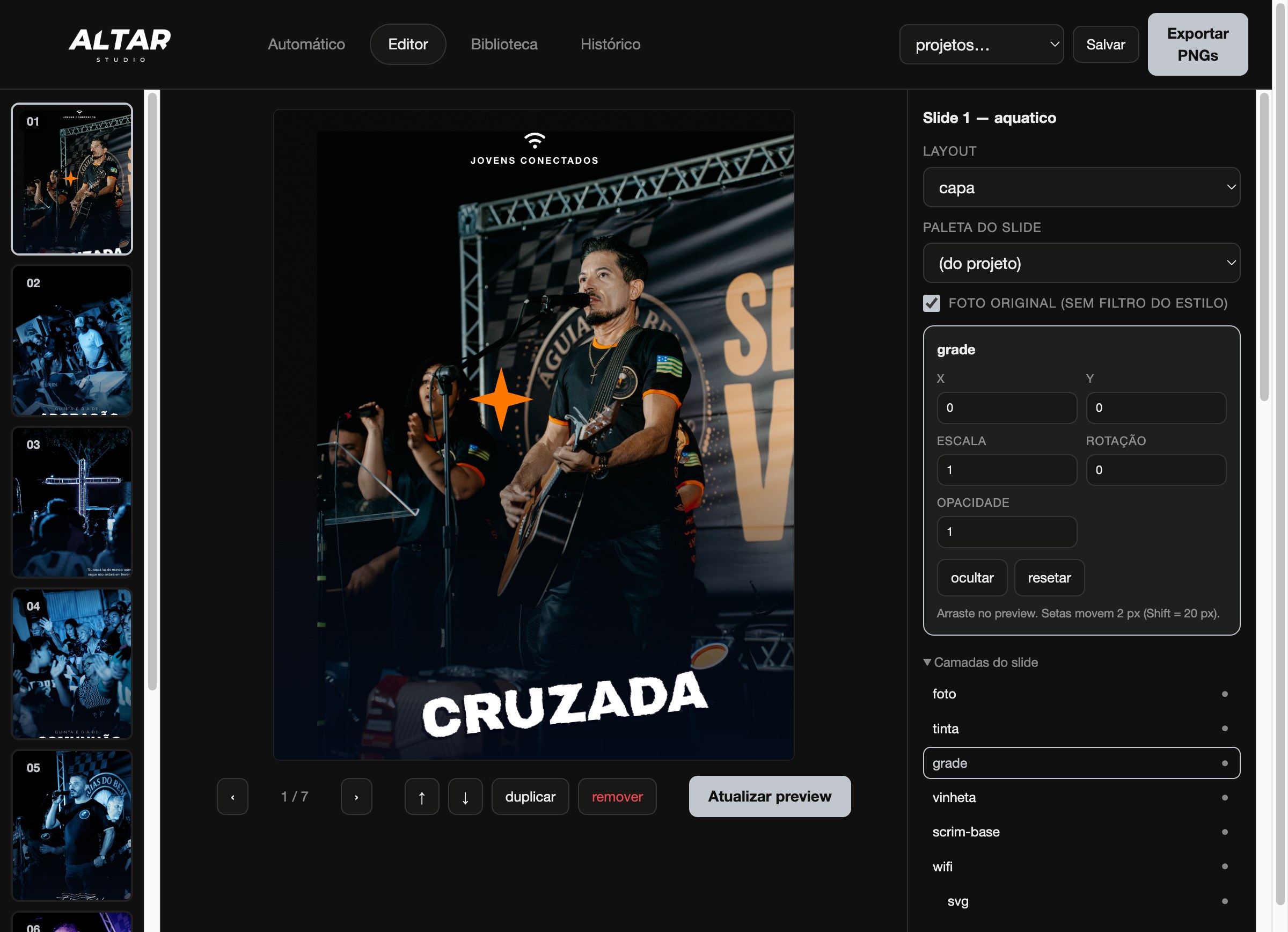
Task: Click the grade X input field
Action: (x=1006, y=408)
